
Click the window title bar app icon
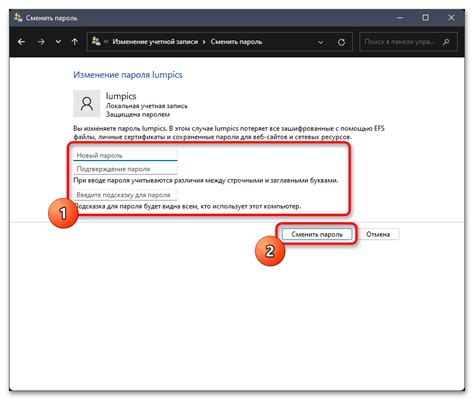[x=18, y=17]
